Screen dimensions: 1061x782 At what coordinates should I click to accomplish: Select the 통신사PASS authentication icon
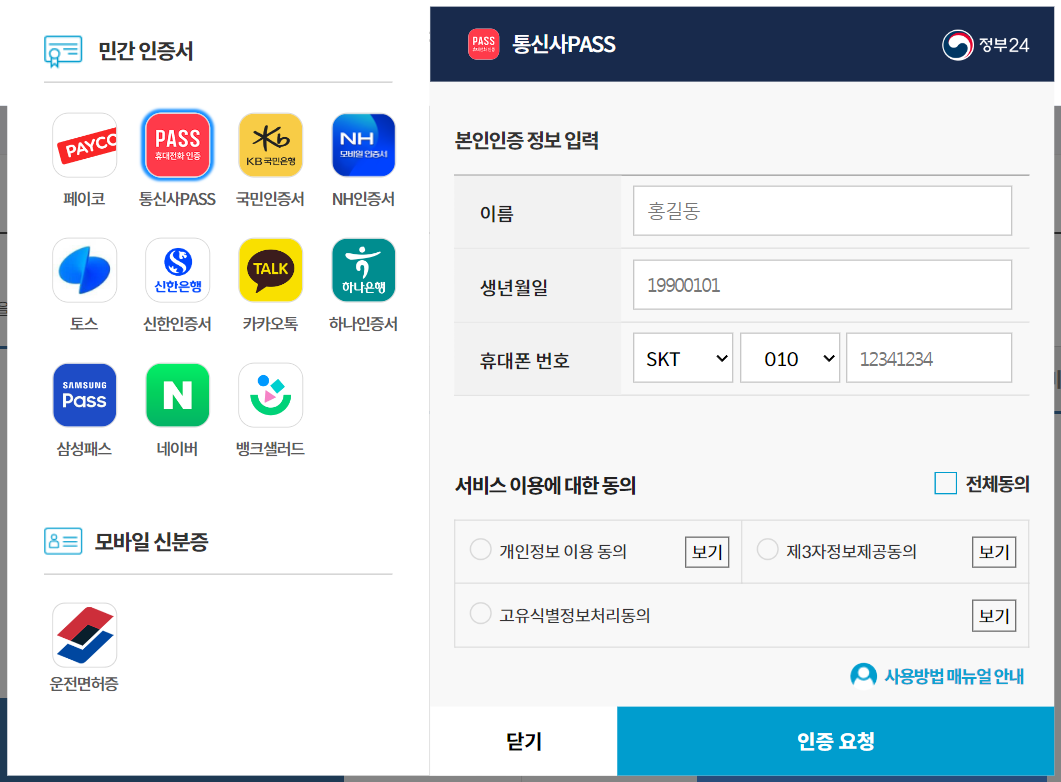click(x=177, y=144)
